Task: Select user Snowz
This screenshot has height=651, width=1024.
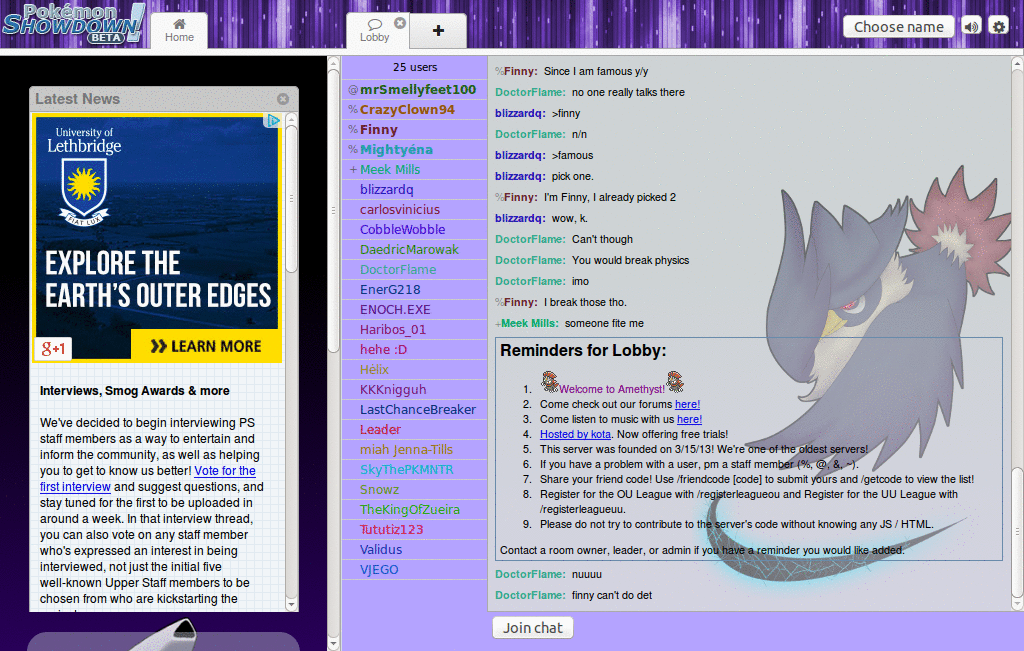Action: (x=415, y=490)
